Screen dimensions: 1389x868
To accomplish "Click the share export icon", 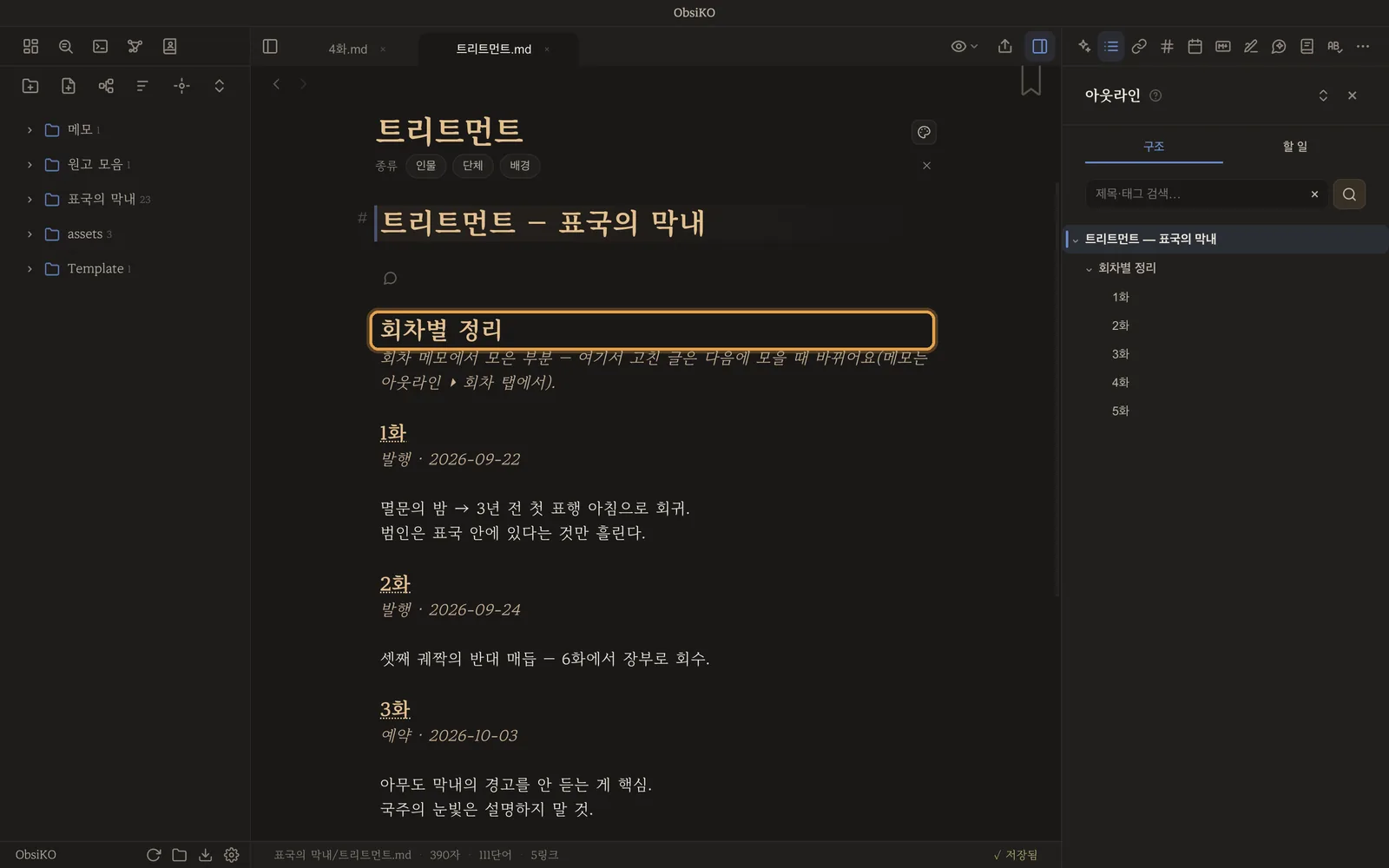I will point(1004,46).
